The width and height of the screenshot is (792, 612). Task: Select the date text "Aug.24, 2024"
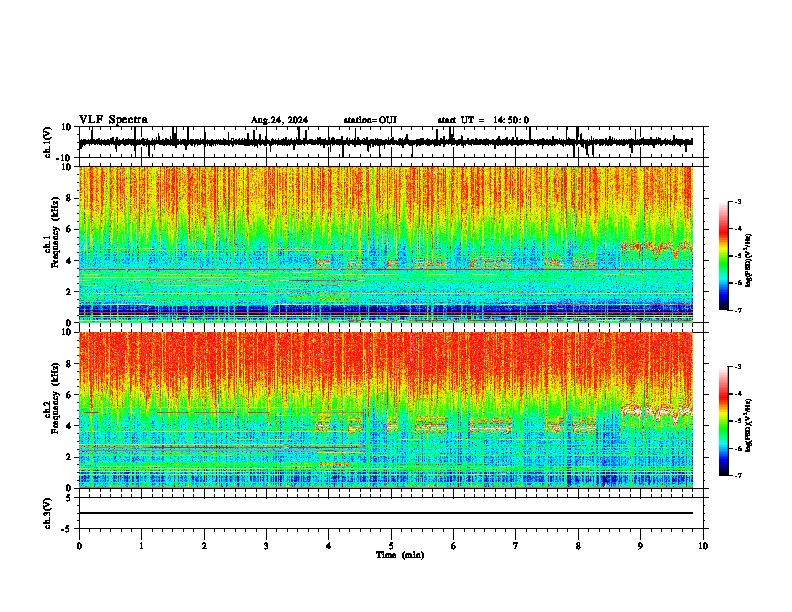(x=279, y=120)
